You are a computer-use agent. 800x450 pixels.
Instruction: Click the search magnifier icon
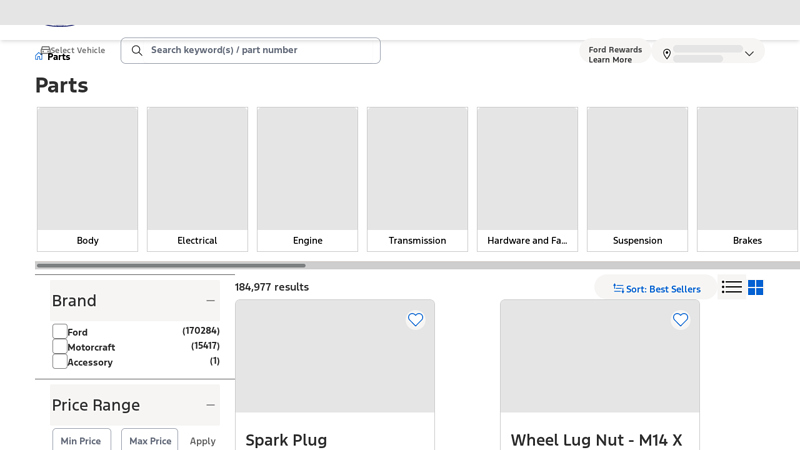click(137, 51)
